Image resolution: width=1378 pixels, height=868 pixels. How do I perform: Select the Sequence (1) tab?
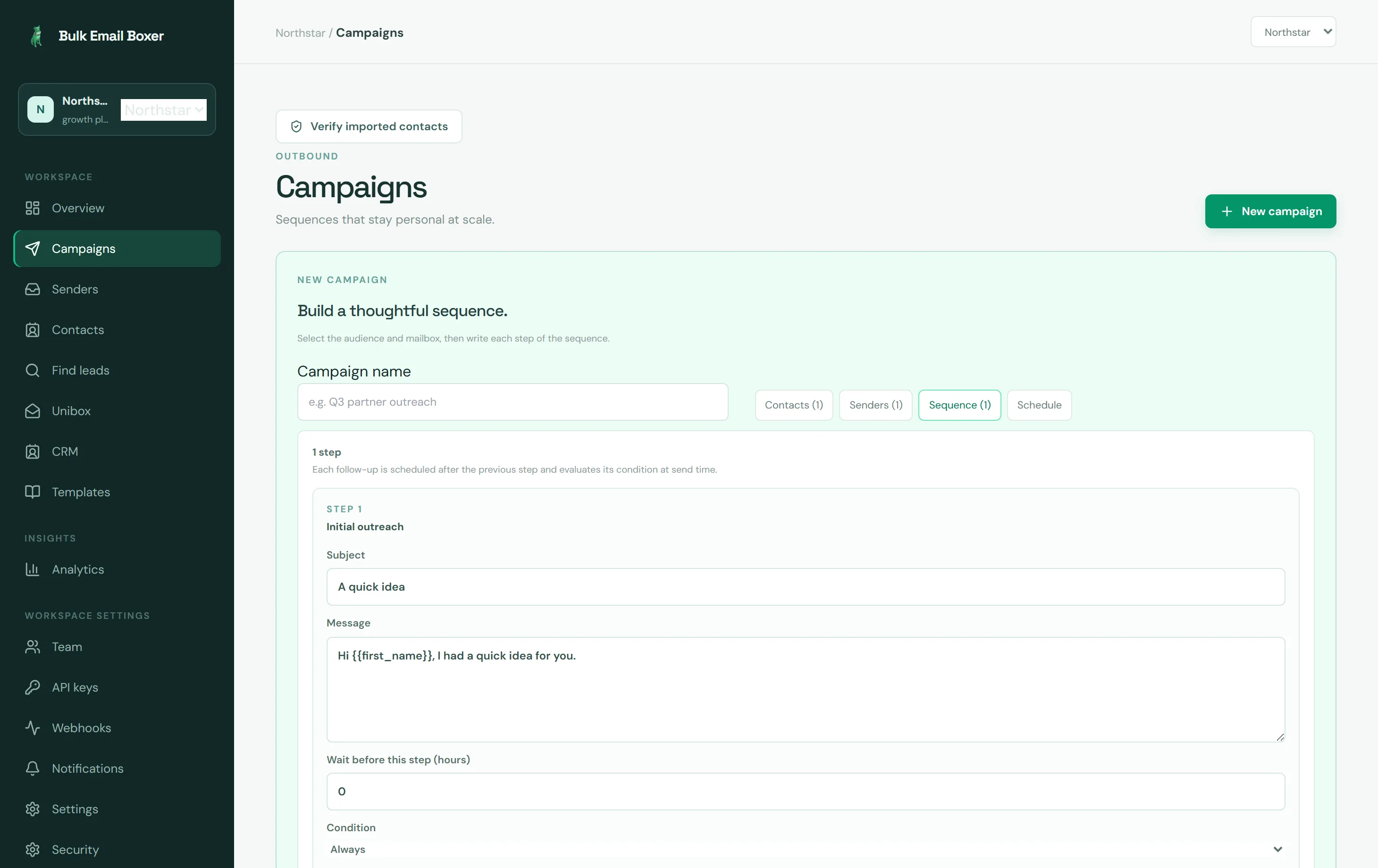click(x=960, y=405)
